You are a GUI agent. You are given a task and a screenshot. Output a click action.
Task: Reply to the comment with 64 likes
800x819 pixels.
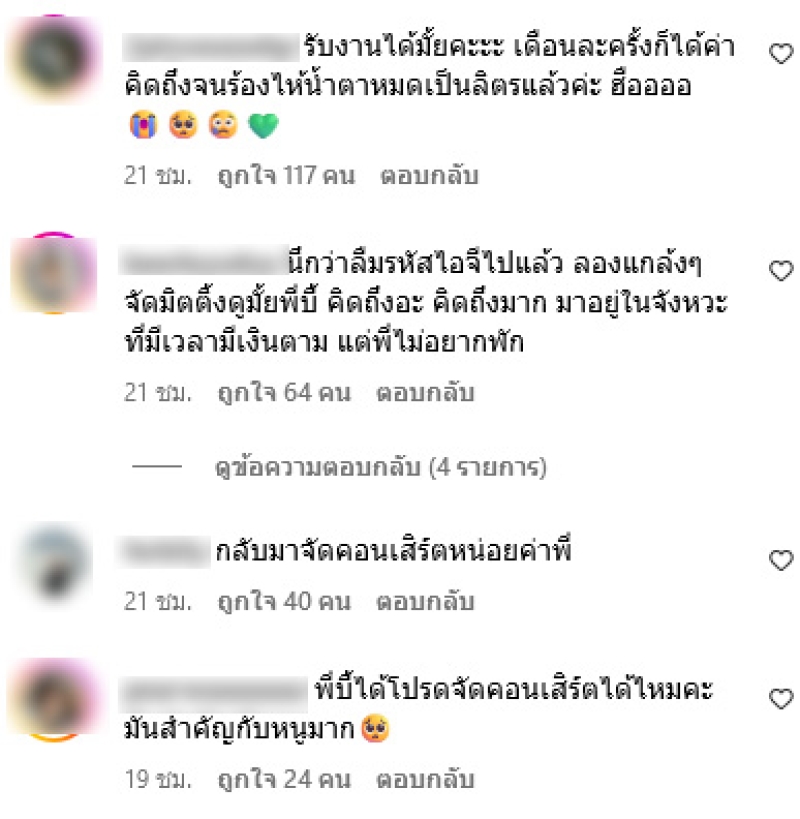coord(425,393)
